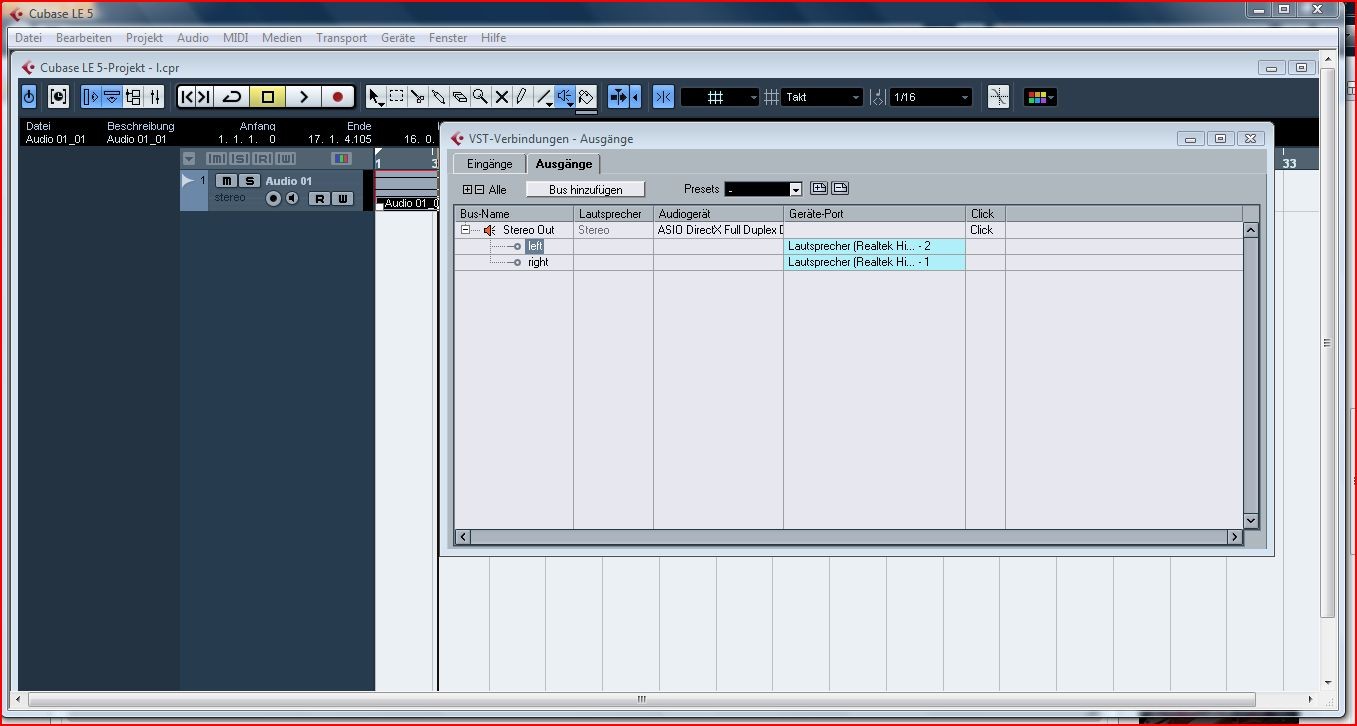
Task: Click the store preset icon
Action: [x=819, y=188]
